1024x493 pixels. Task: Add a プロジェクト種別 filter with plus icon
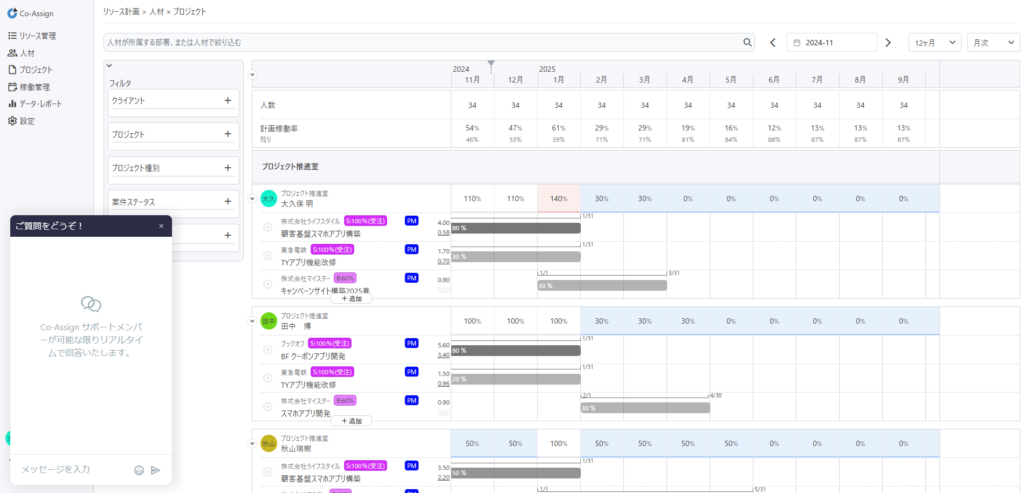pos(227,168)
